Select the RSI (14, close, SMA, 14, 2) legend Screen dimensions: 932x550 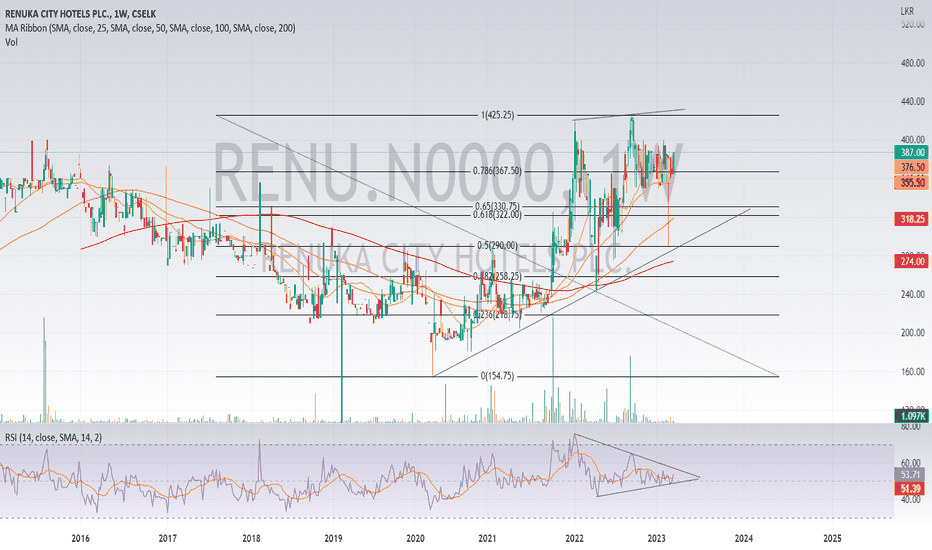pos(53,438)
